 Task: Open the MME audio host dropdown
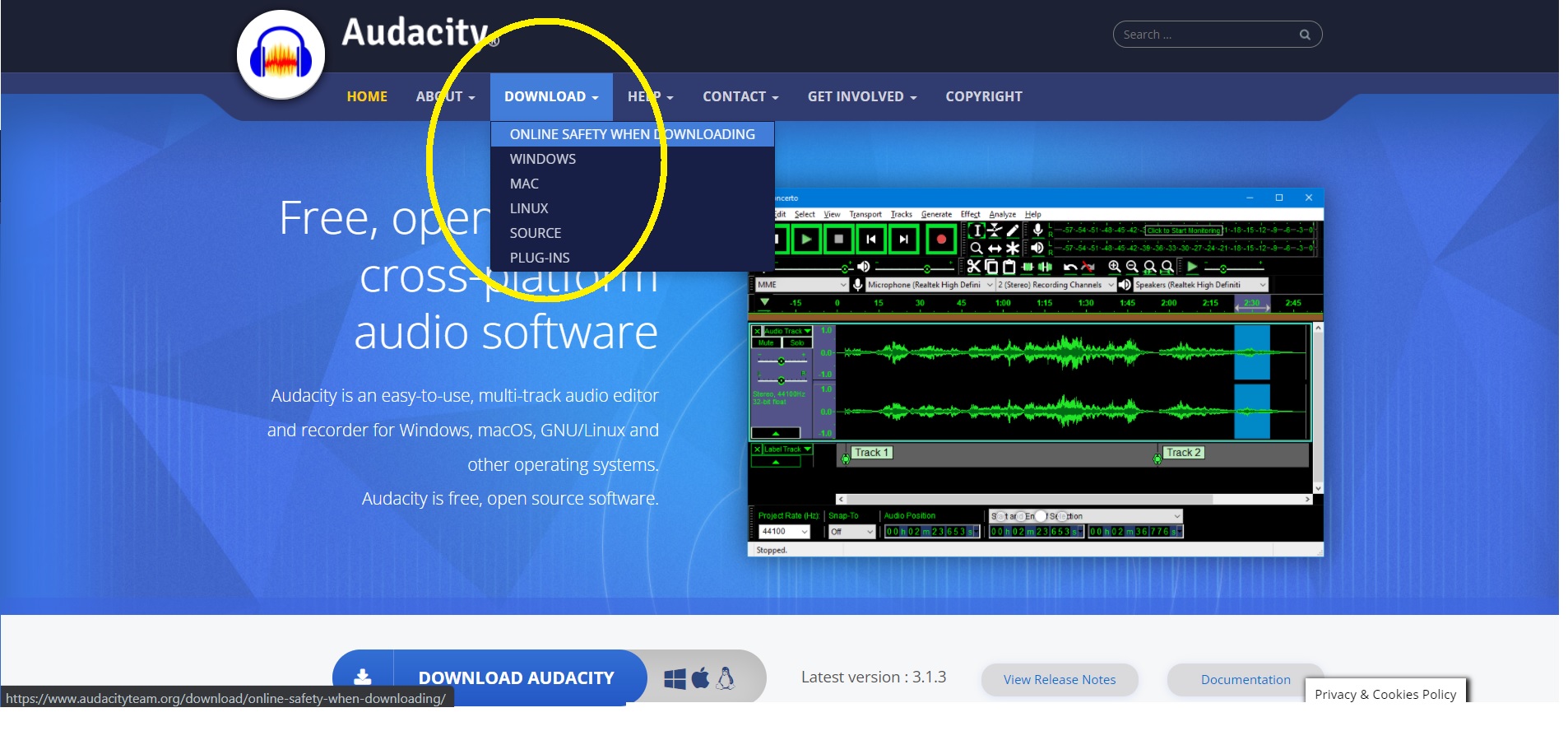801,285
